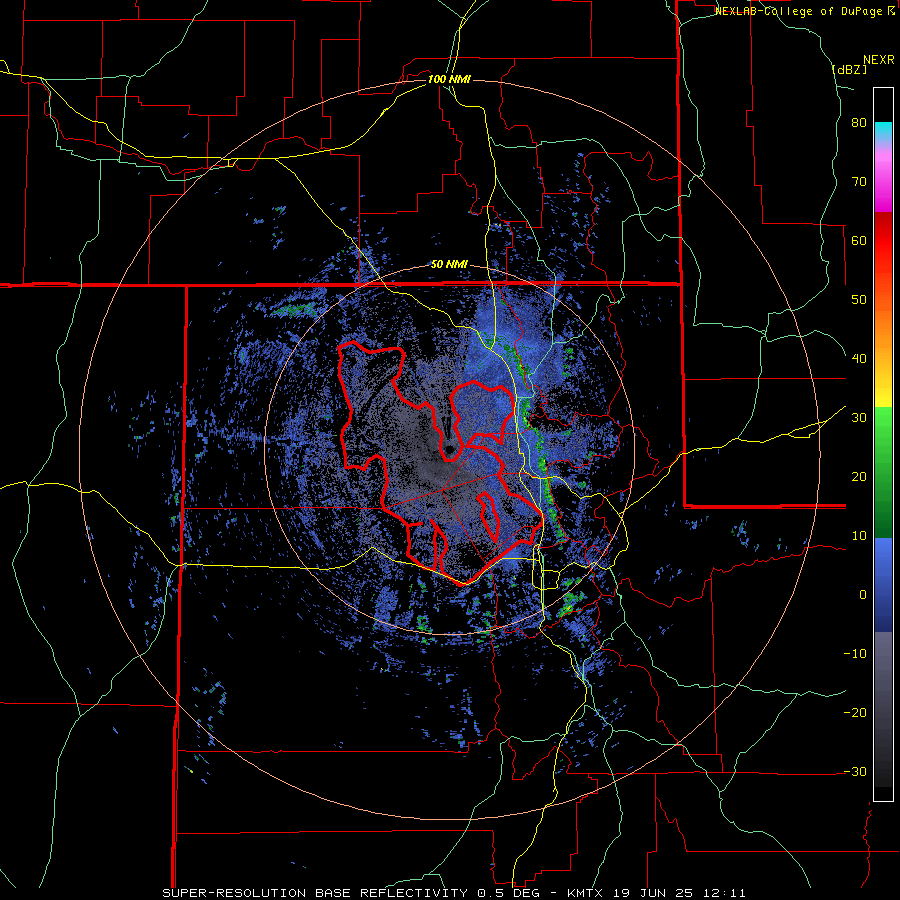Click the 19 JUN 25 12:11 timestamp

pyautogui.click(x=682, y=893)
